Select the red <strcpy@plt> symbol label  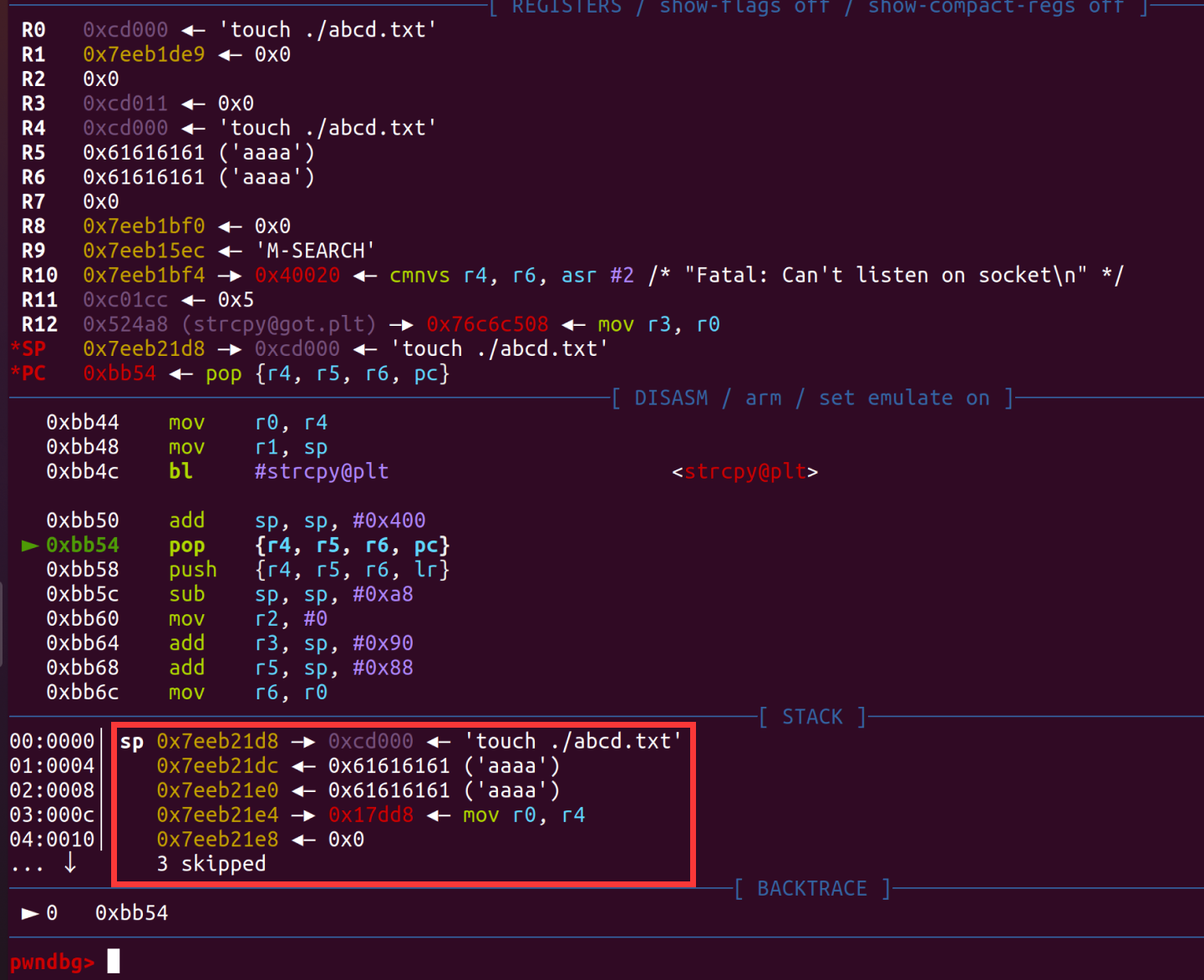[745, 472]
